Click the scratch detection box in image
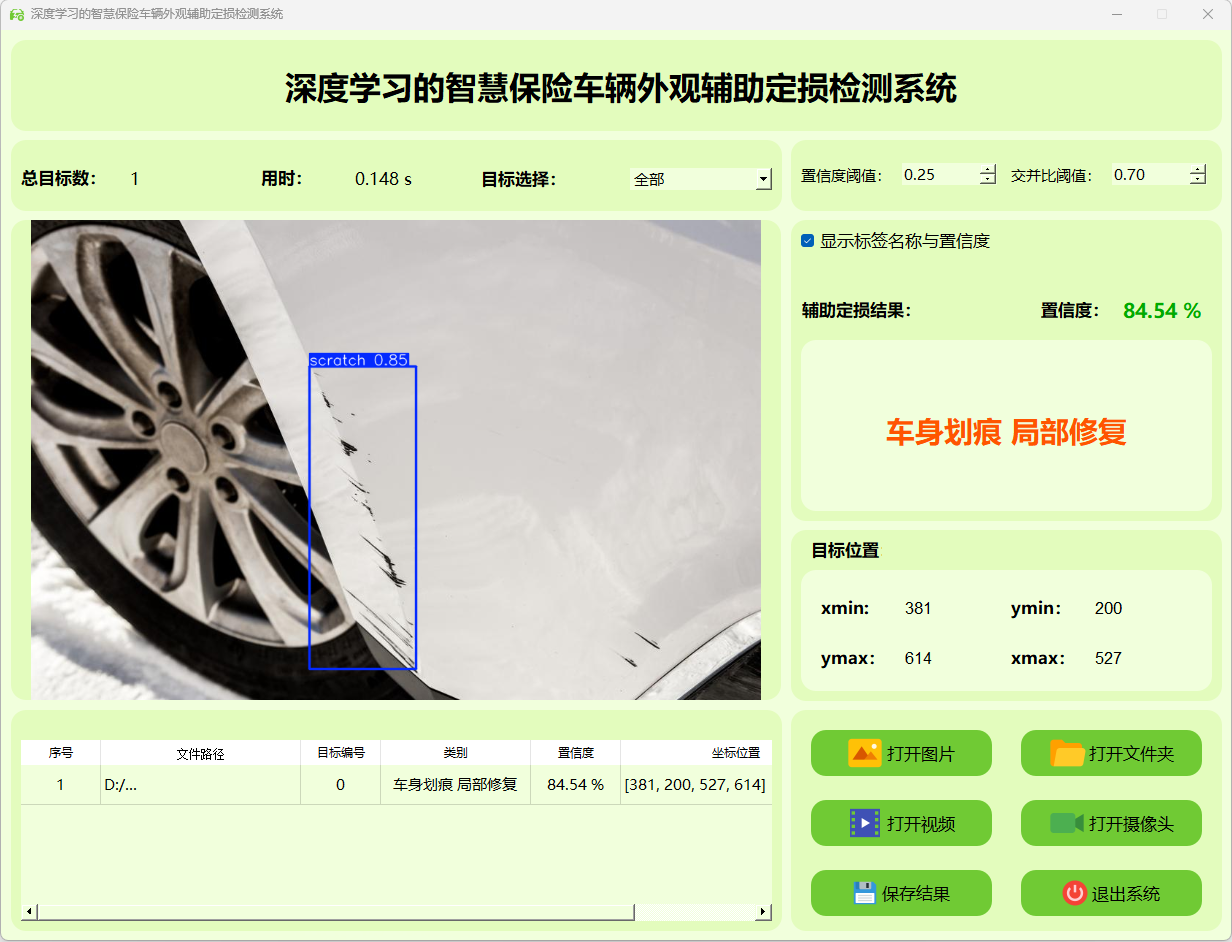The height and width of the screenshot is (942, 1232). coord(362,516)
